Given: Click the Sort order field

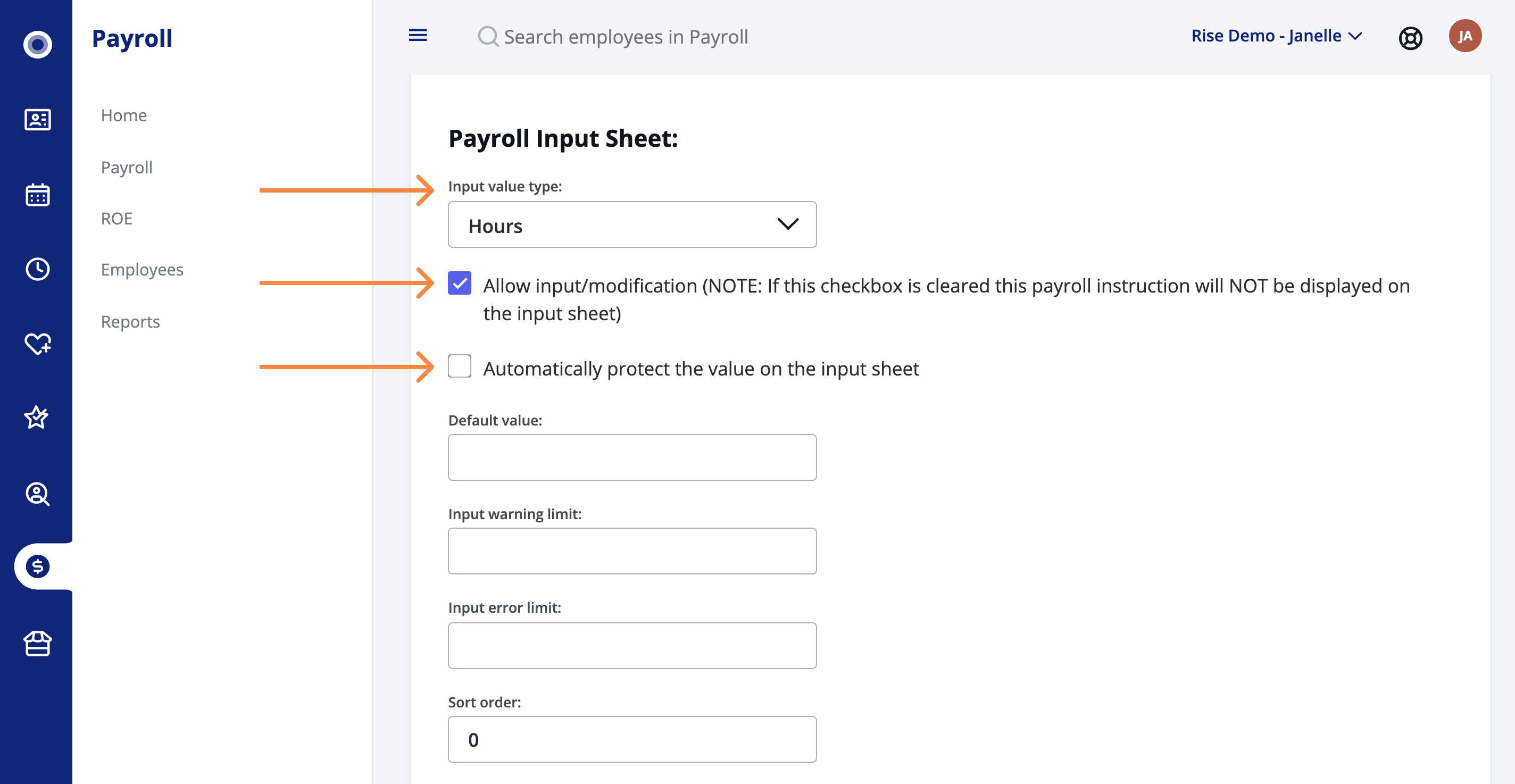Looking at the screenshot, I should tap(631, 739).
